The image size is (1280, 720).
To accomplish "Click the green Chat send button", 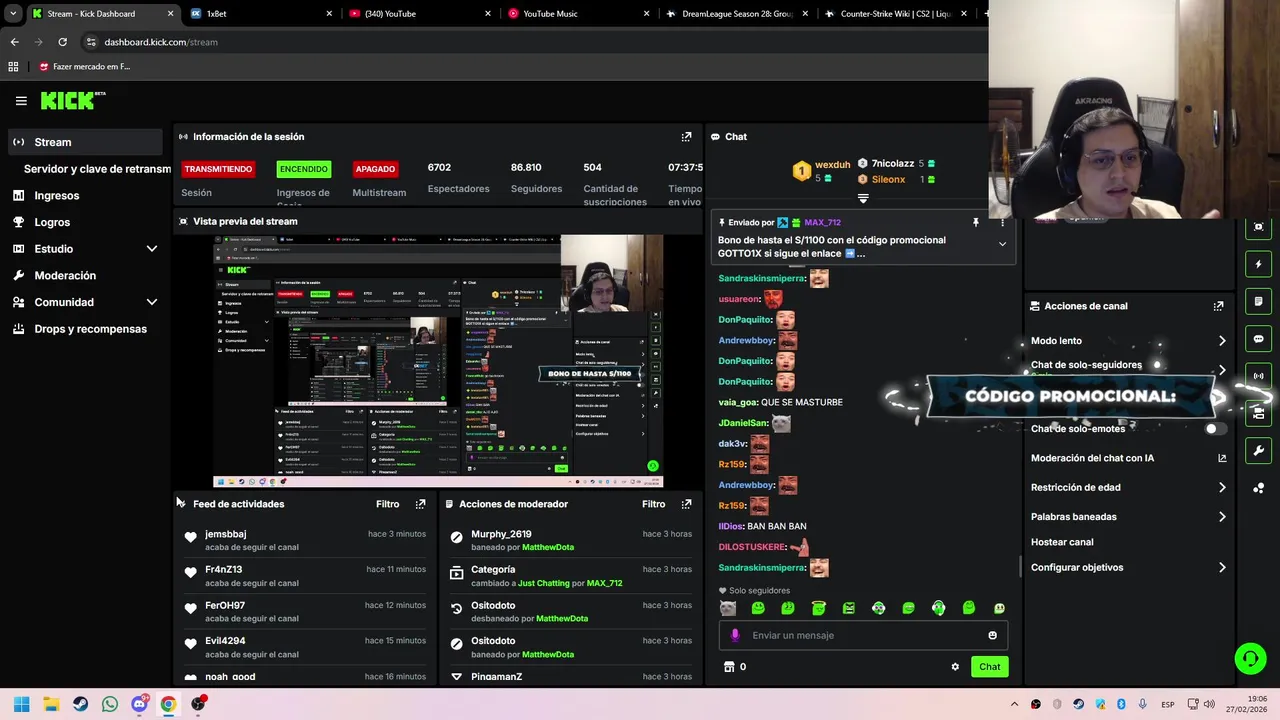I will coord(989,667).
